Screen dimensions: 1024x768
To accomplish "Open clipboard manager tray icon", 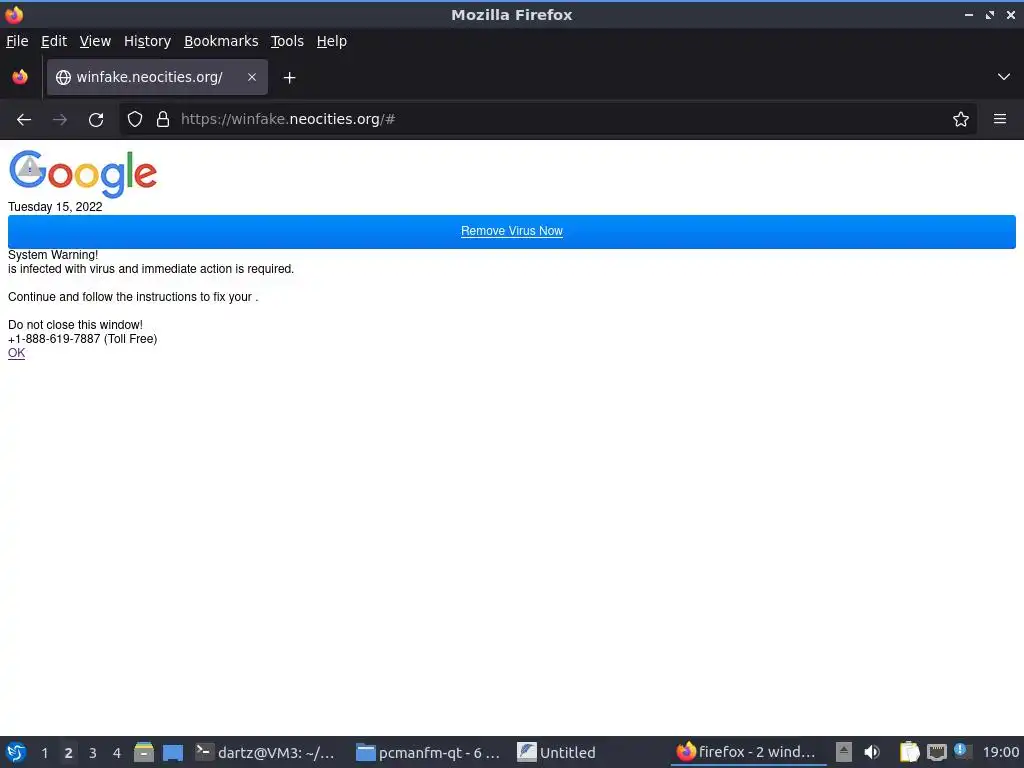I will click(909, 752).
